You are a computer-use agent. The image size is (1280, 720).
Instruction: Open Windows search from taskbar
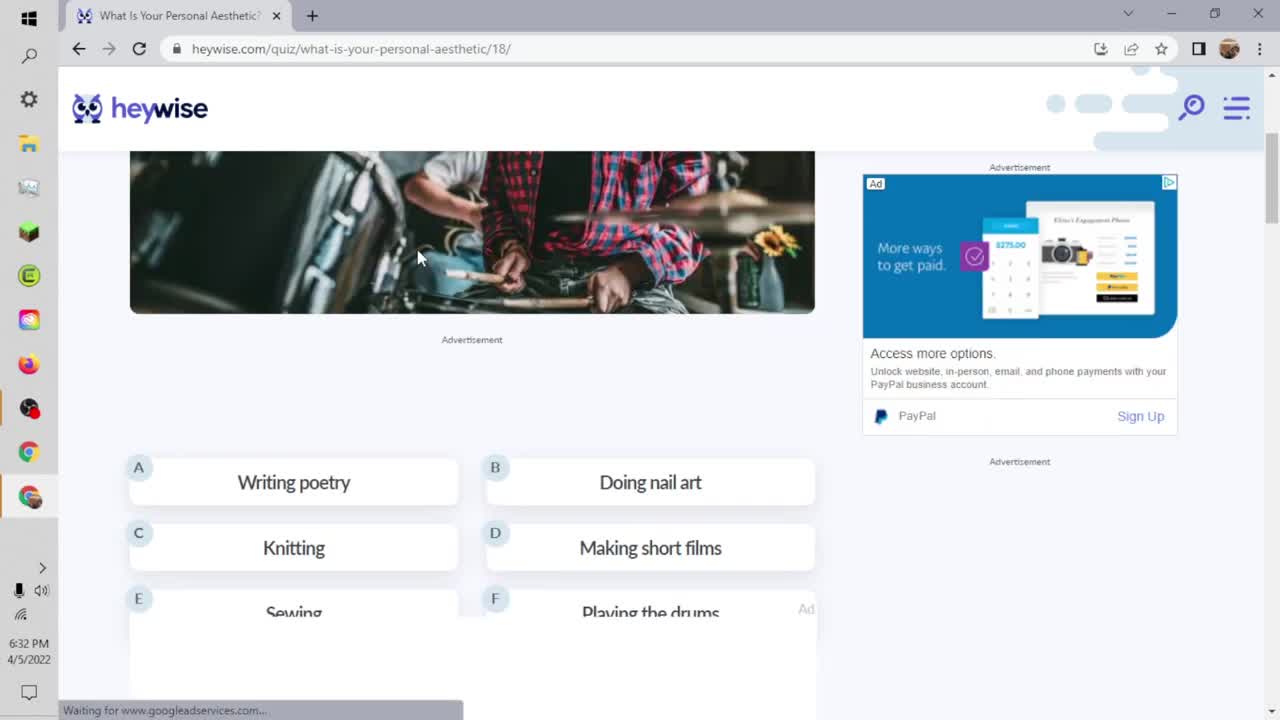(29, 57)
